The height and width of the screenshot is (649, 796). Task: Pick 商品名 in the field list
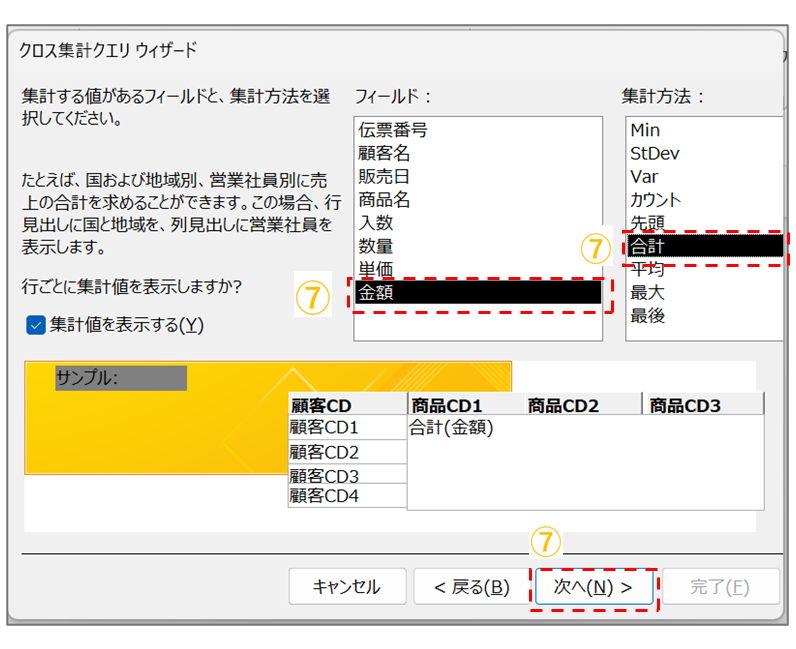(384, 199)
